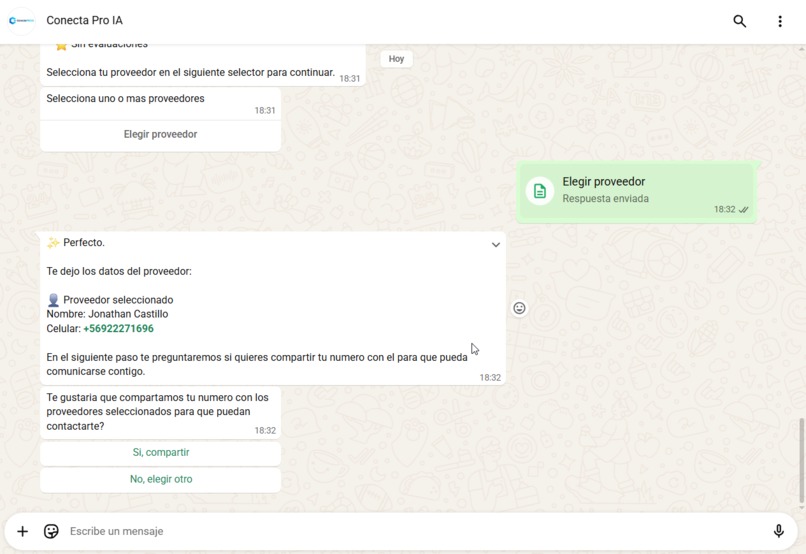Open message options chevron on the Perfecto message
Screen dimensions: 806x554
click(x=496, y=245)
